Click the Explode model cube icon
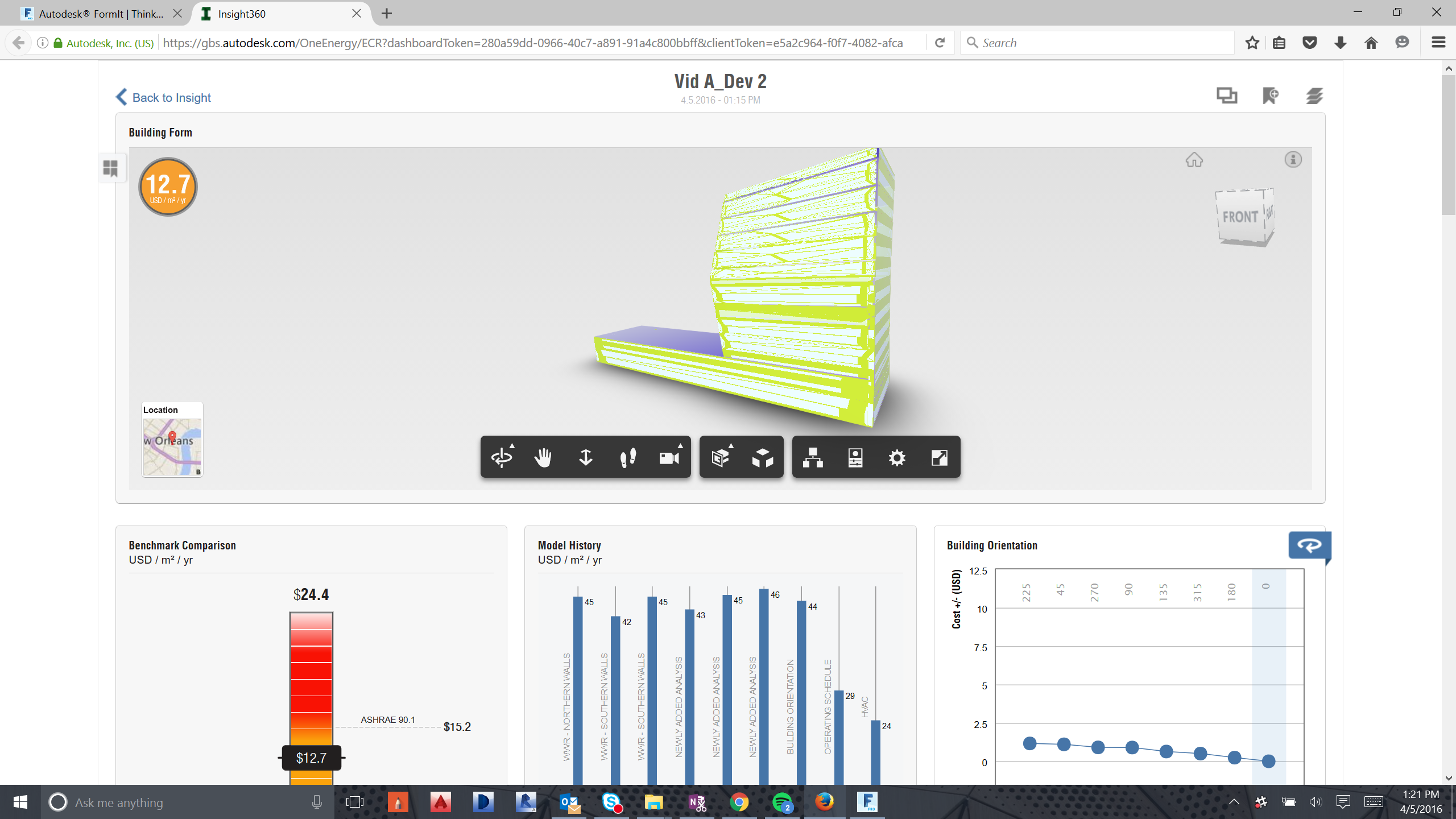1456x819 pixels. (762, 457)
